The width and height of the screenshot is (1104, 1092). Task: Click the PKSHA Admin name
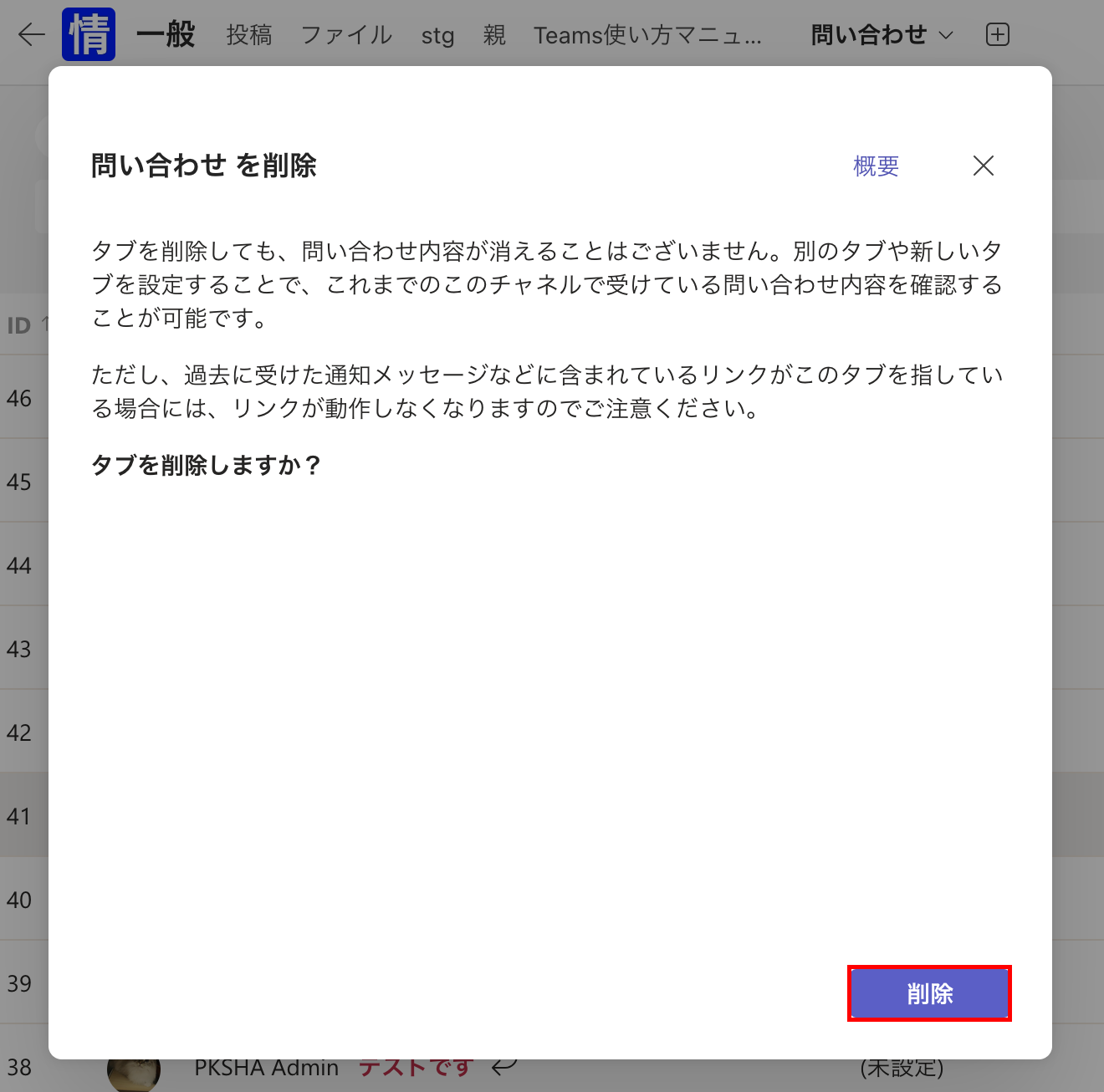[x=266, y=1068]
